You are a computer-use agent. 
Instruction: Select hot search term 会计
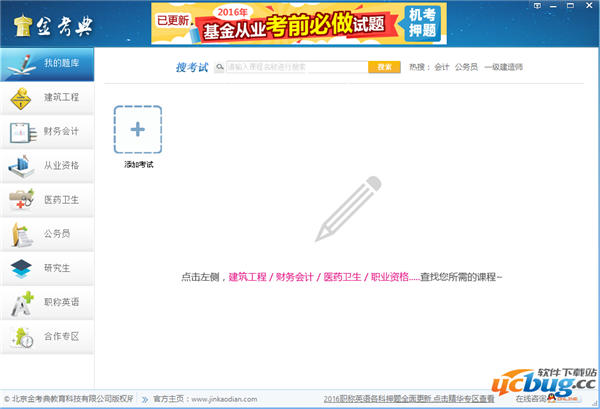(x=441, y=67)
